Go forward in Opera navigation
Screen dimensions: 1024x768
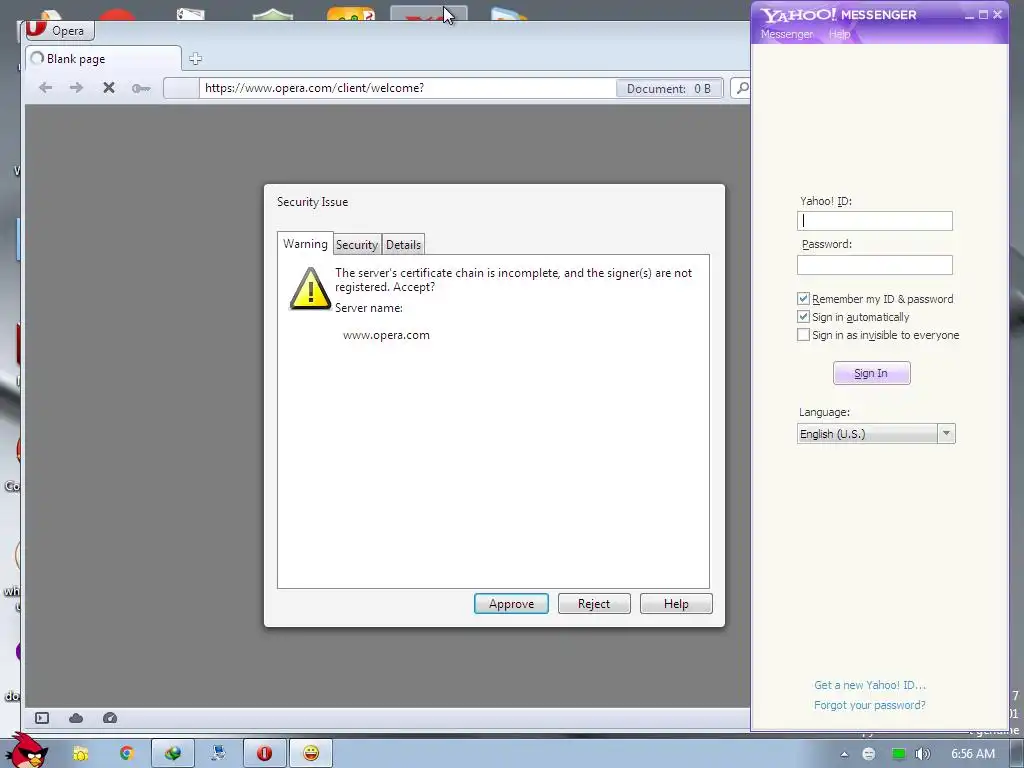[x=76, y=88]
